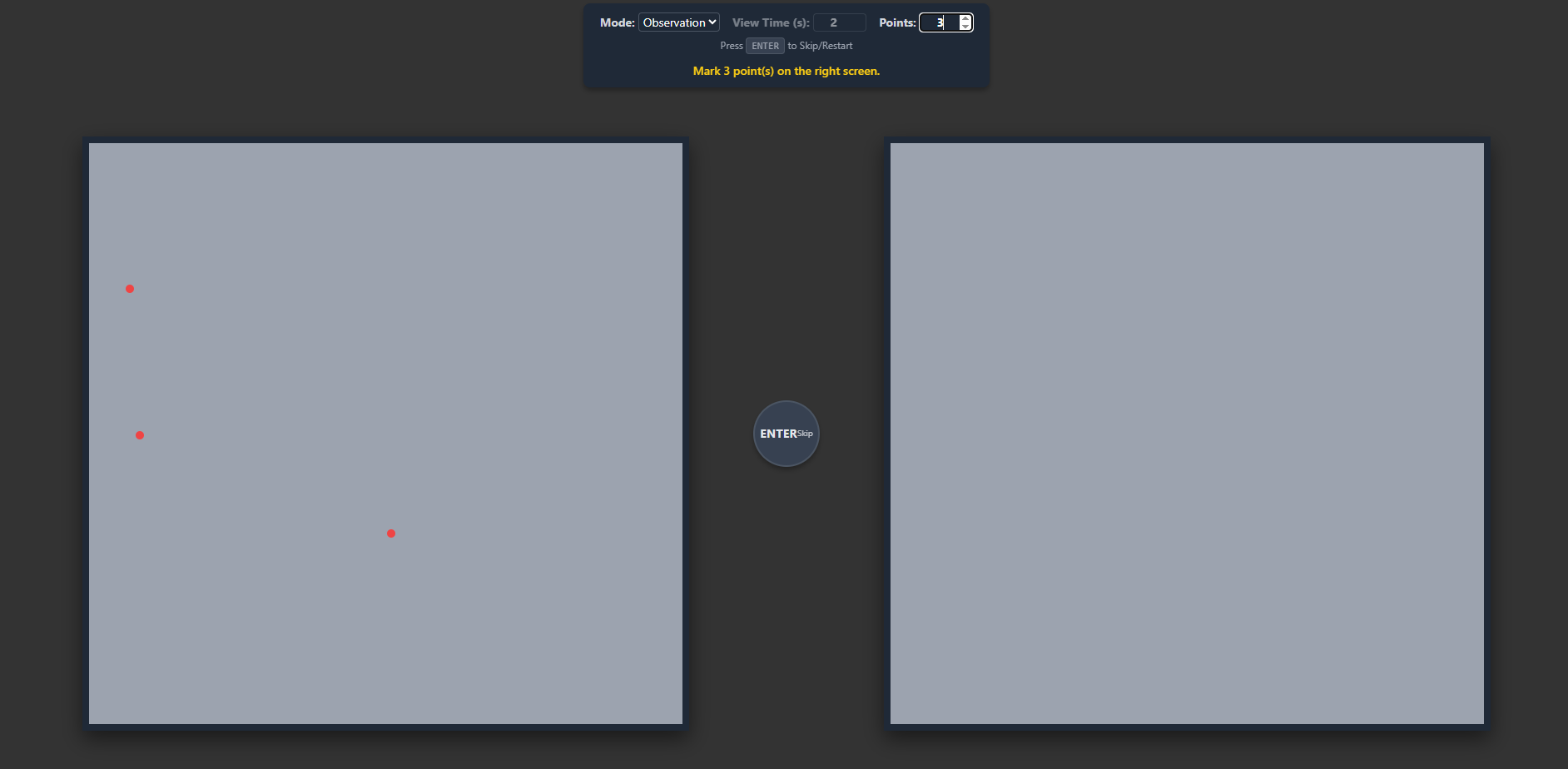The image size is (1568, 769).
Task: Click the round ENTER Skip button
Action: coord(786,434)
